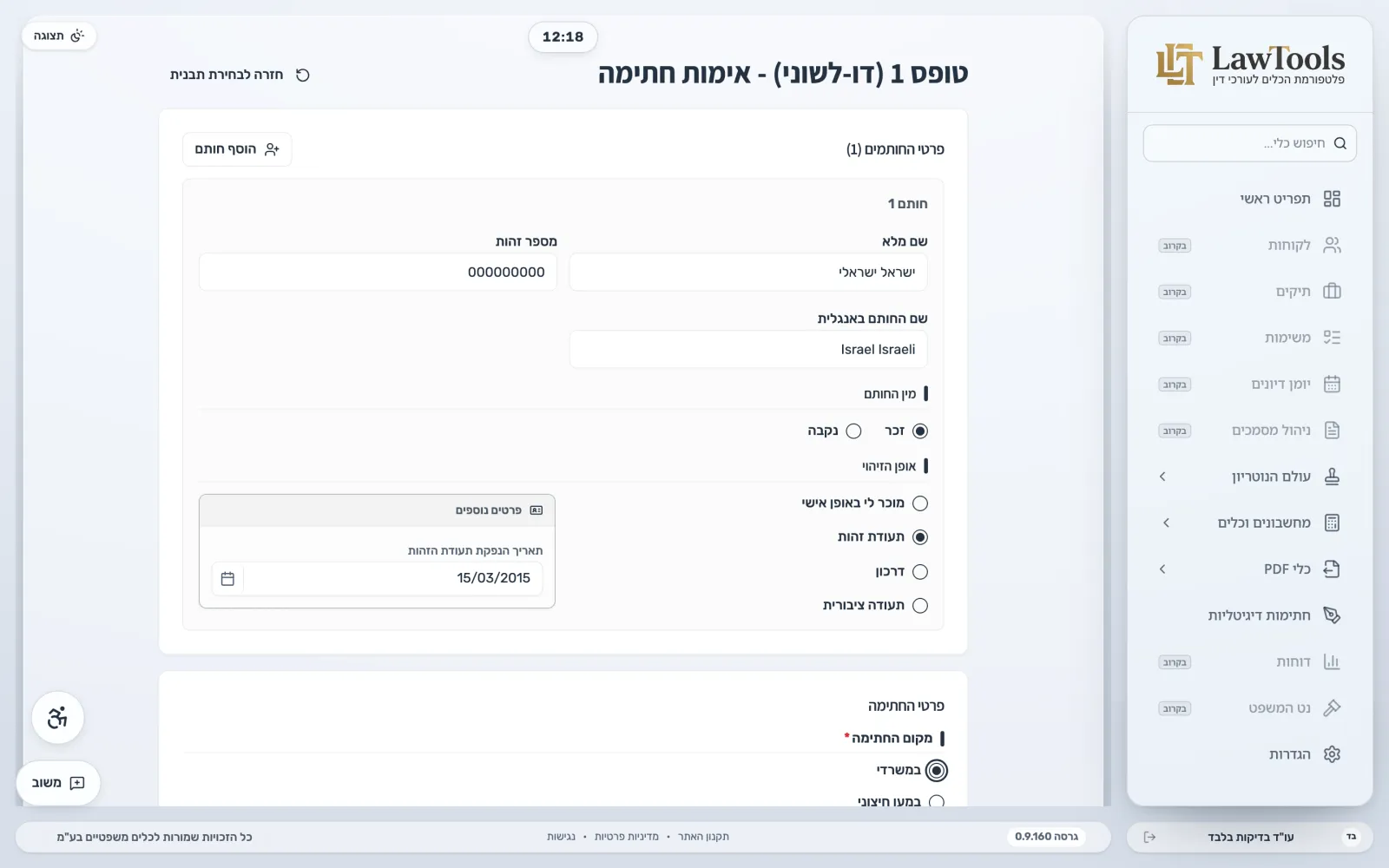Screen dimensions: 1389x868
Task: Click the תיקים briefcase icon
Action: pos(1332,292)
